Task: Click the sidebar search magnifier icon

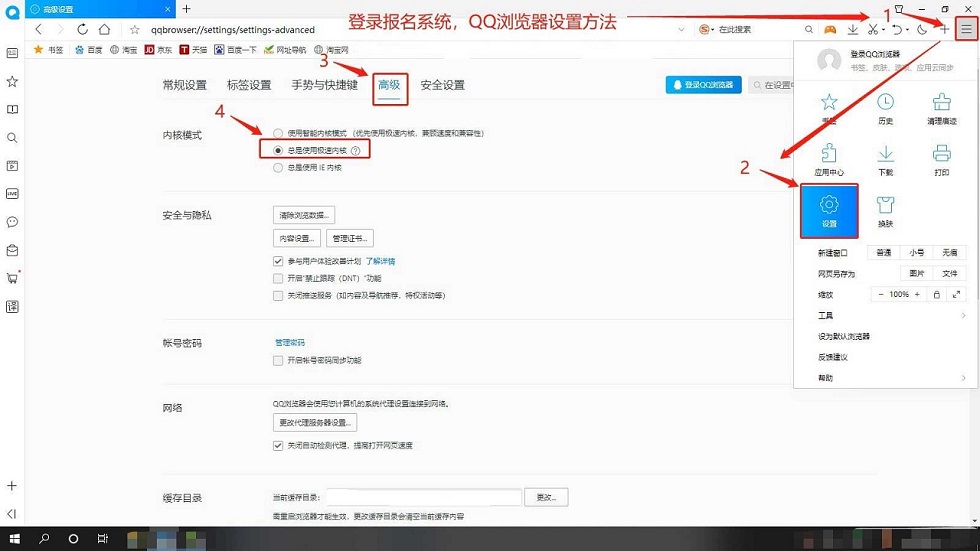Action: 12,137
